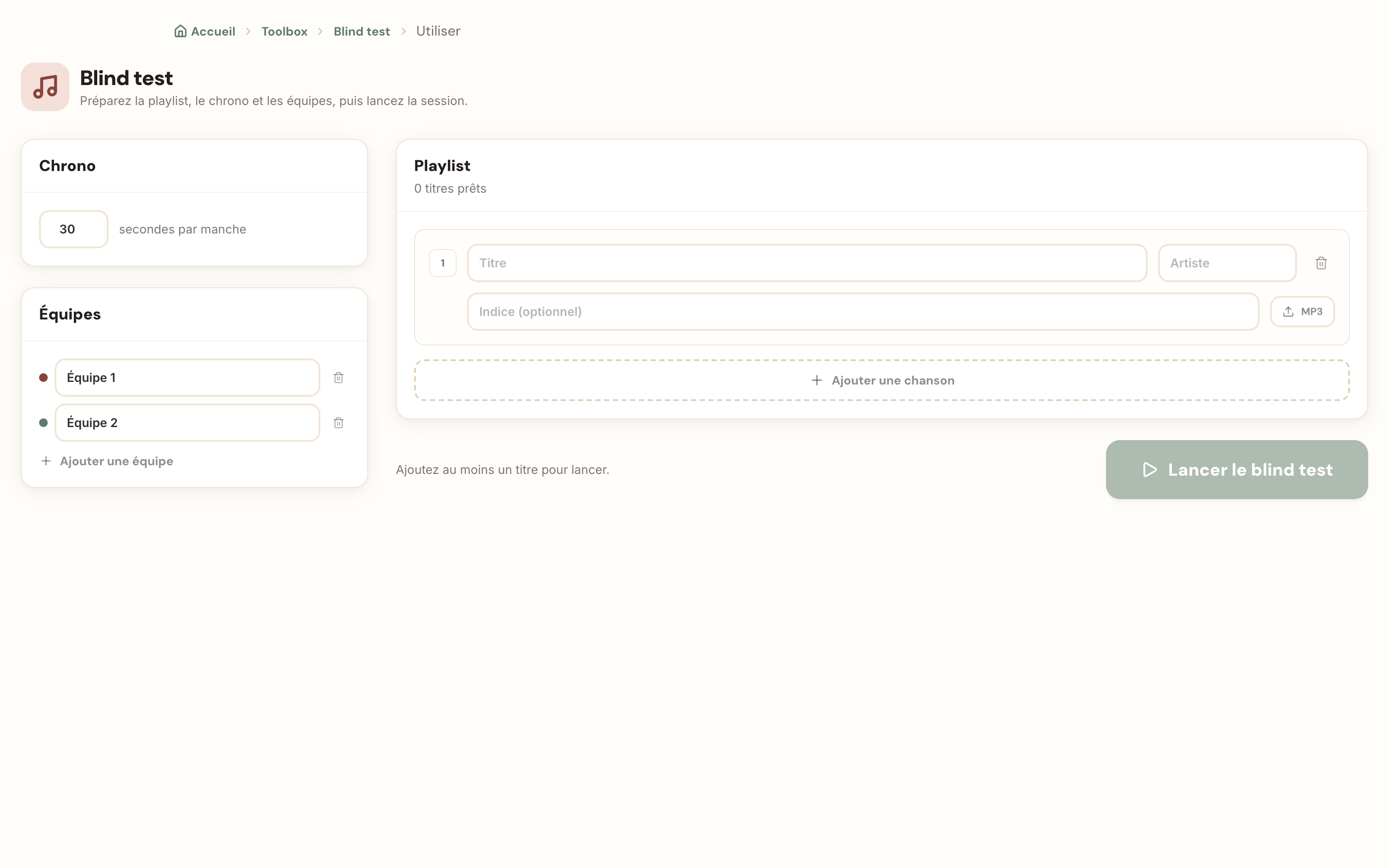
Task: Focus the seconds per round field
Action: tap(73, 229)
